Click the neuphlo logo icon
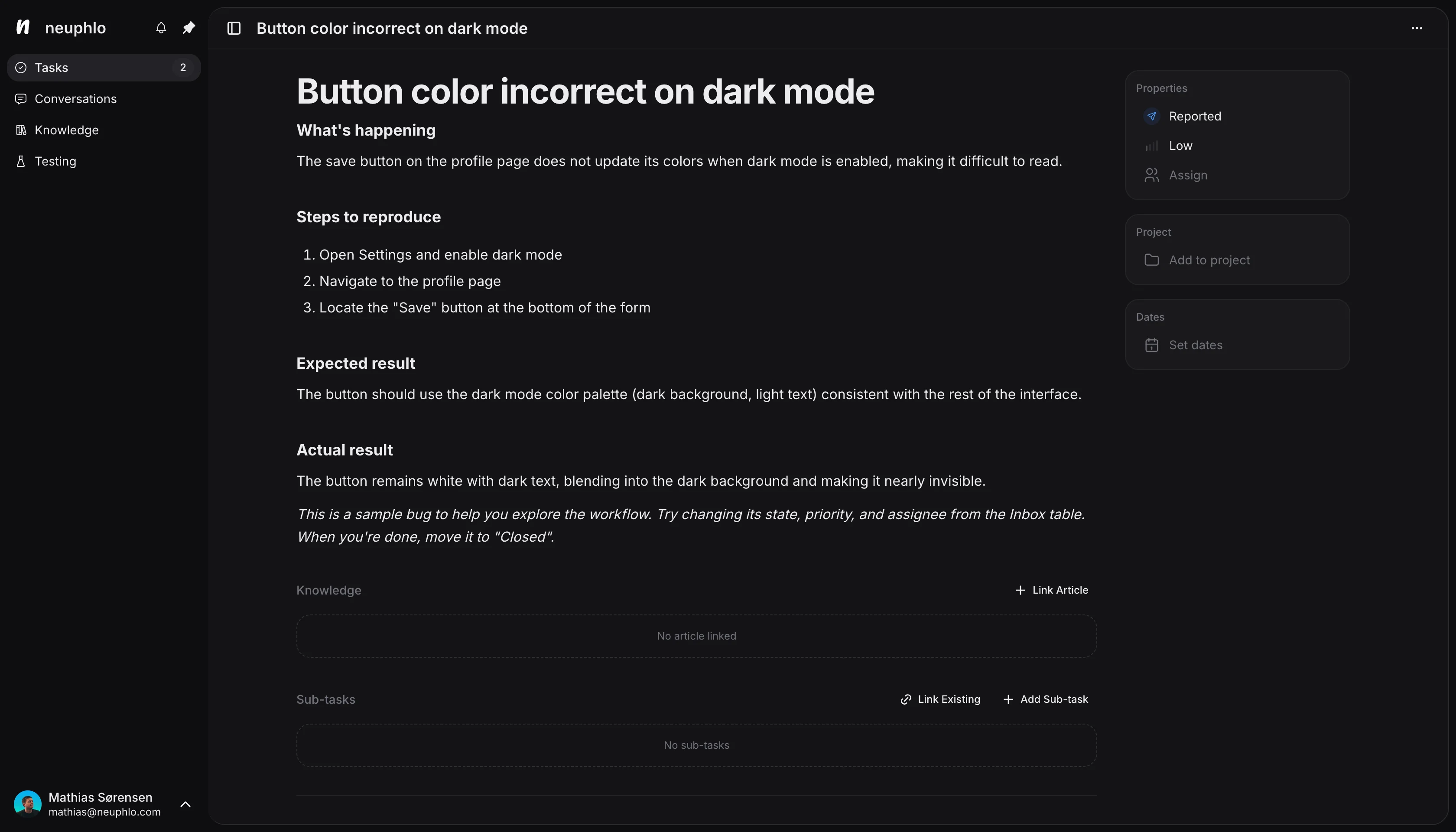Image resolution: width=1456 pixels, height=832 pixels. tap(23, 27)
